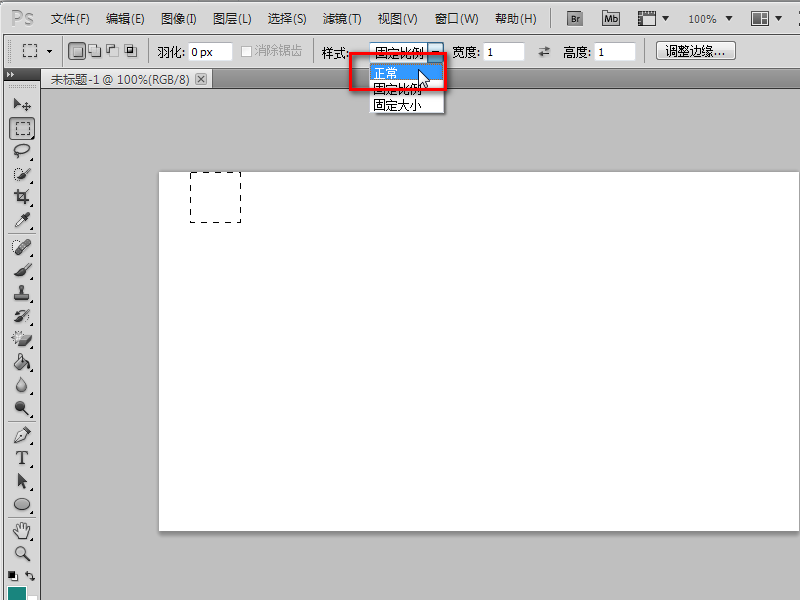This screenshot has width=800, height=600.
Task: Select the Move tool
Action: pyautogui.click(x=21, y=105)
